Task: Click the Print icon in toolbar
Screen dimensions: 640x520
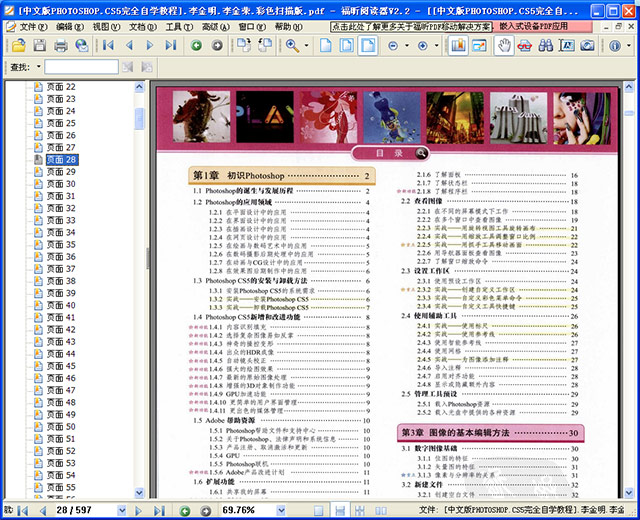Action: (x=61, y=45)
